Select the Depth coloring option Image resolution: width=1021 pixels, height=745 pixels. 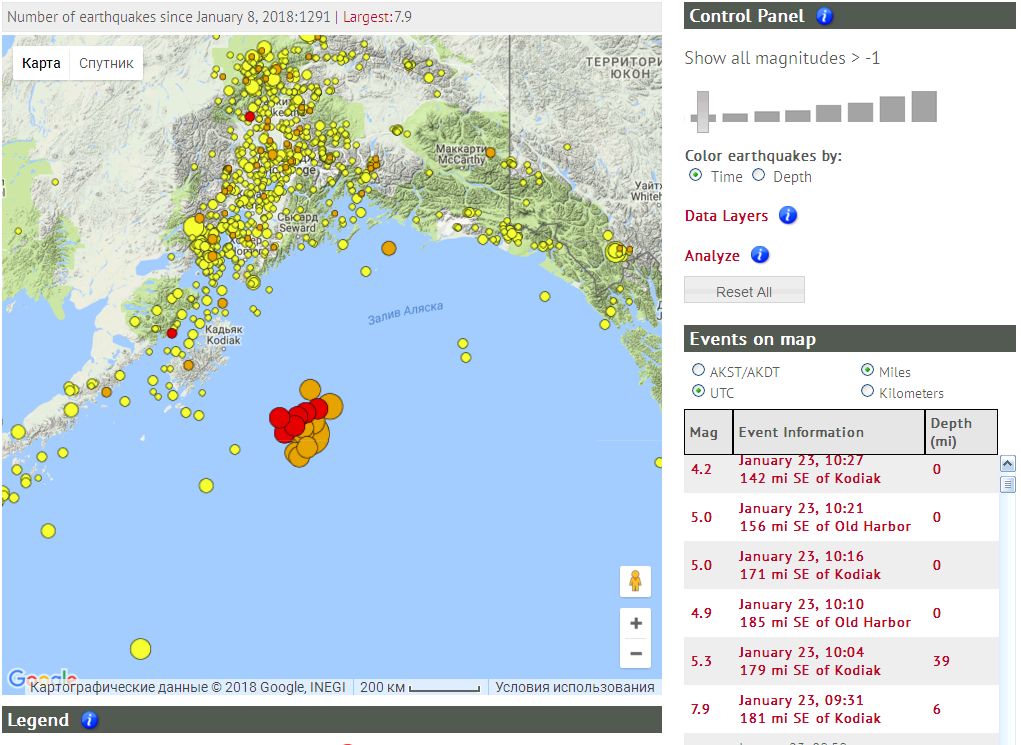[x=759, y=175]
